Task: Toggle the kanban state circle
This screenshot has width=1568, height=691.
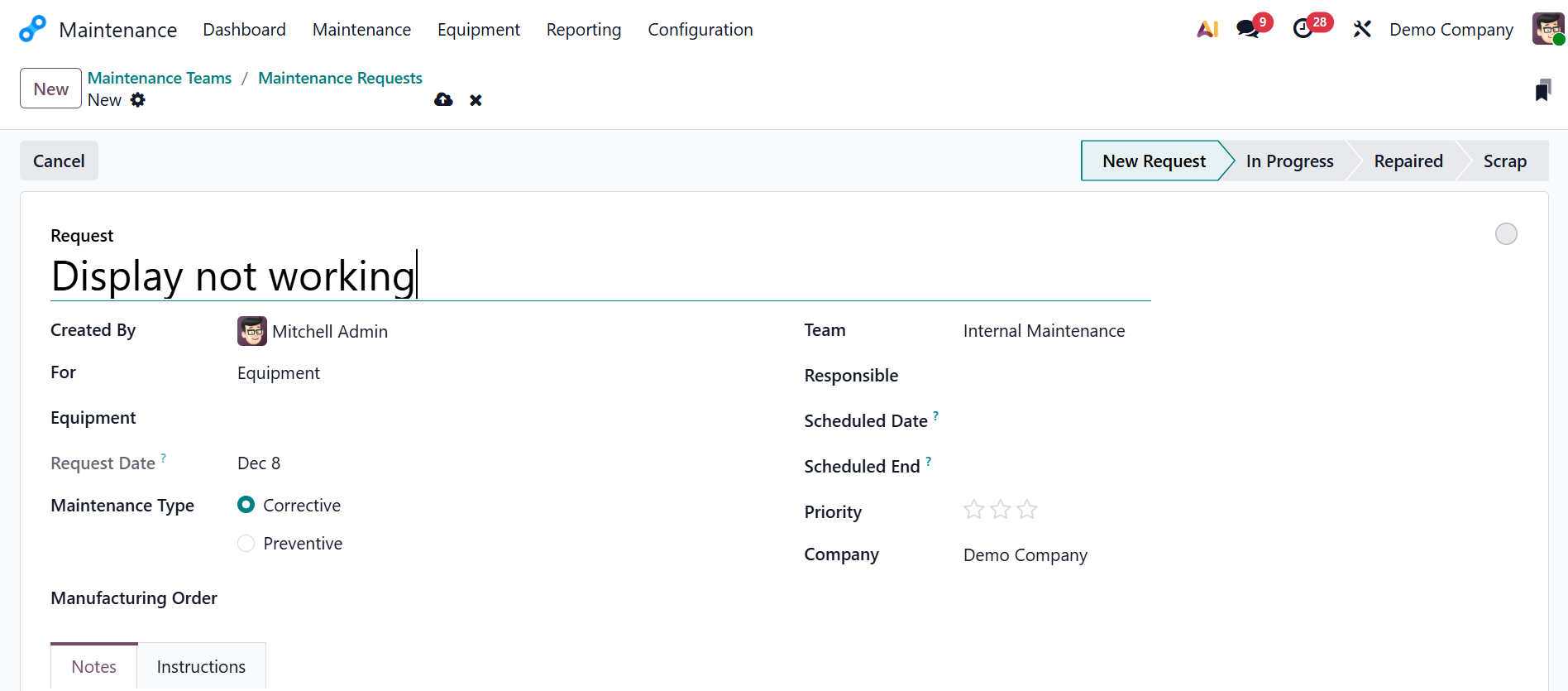Action: coord(1506,234)
